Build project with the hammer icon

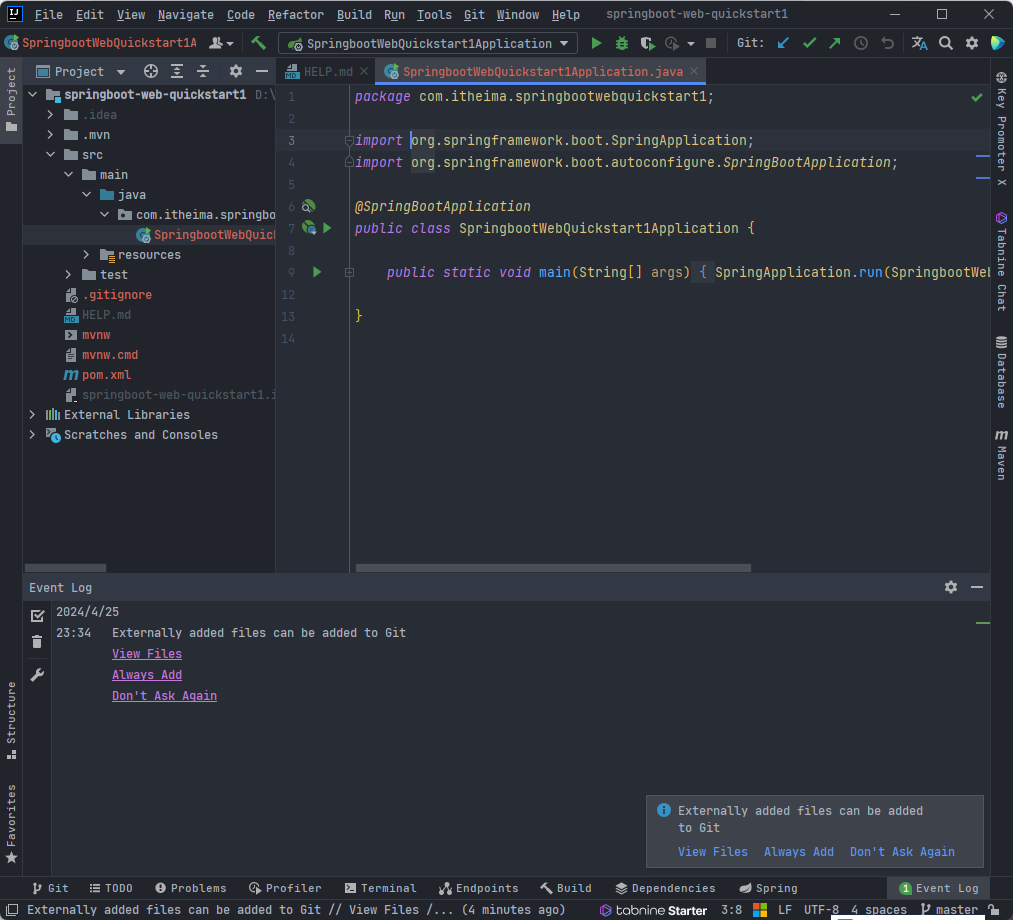[258, 43]
